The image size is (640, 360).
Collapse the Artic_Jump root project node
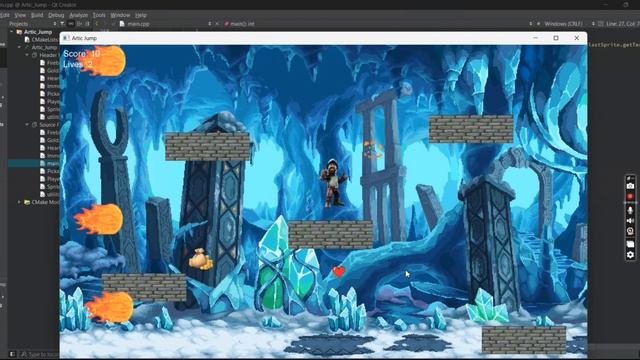pyautogui.click(x=11, y=32)
